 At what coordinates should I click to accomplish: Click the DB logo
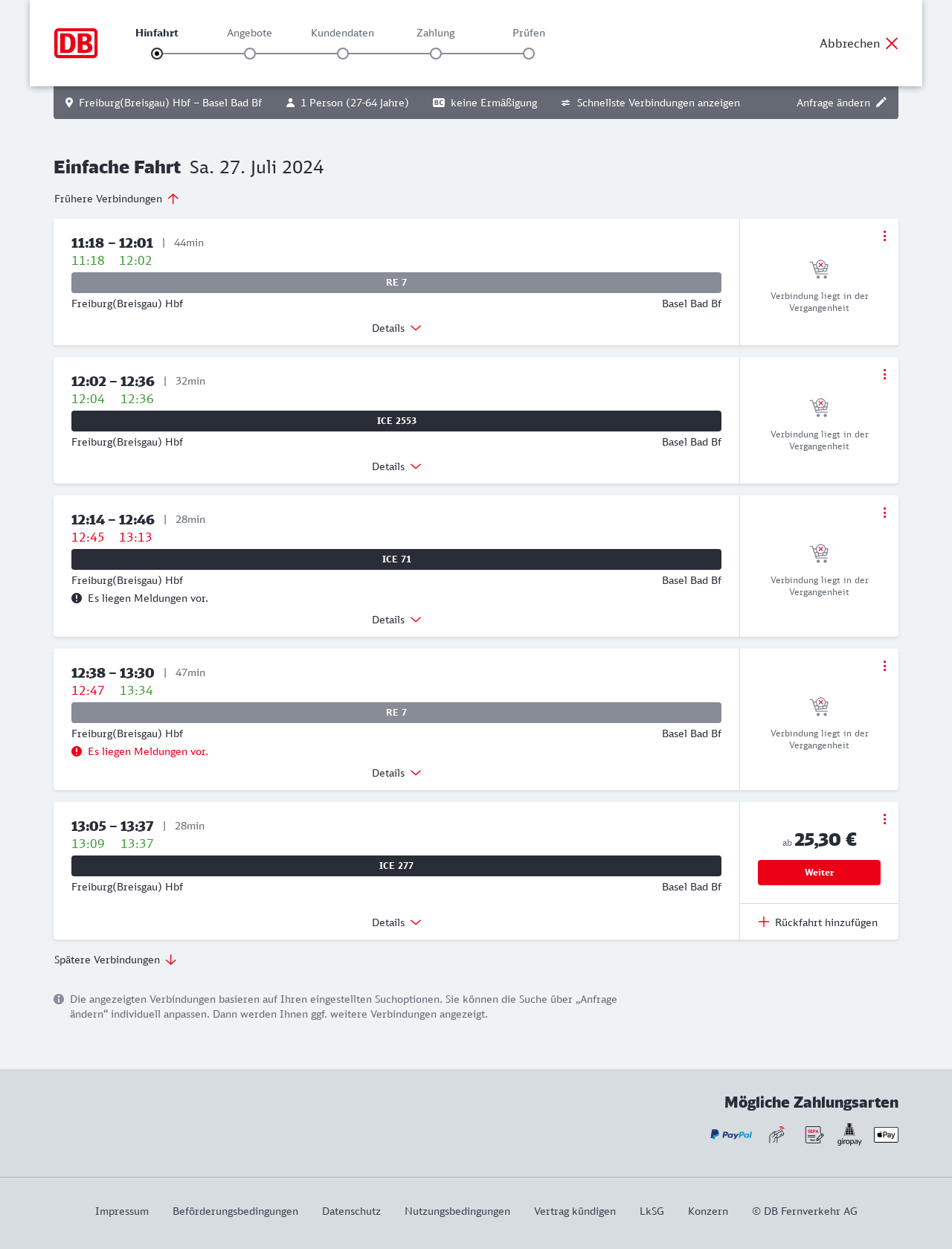[76, 43]
